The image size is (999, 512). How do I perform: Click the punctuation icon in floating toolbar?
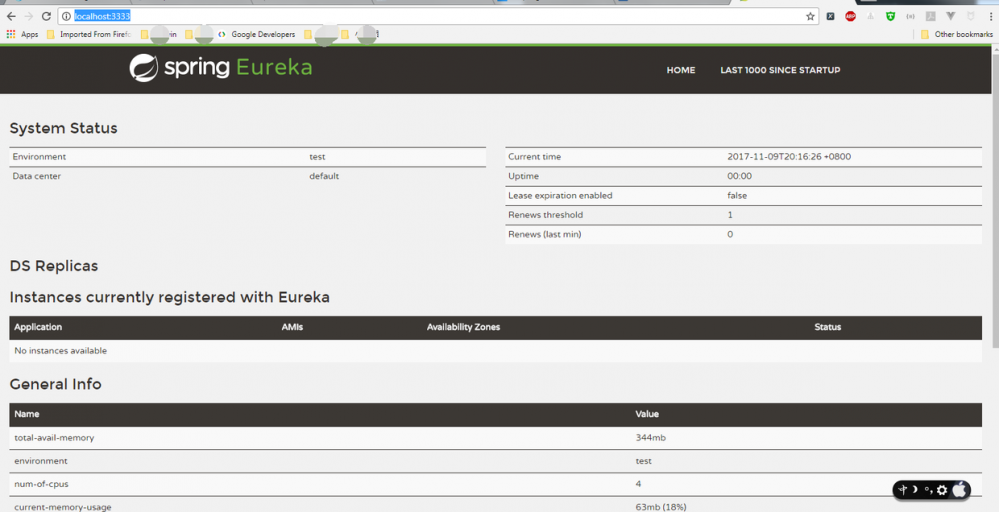point(928,490)
